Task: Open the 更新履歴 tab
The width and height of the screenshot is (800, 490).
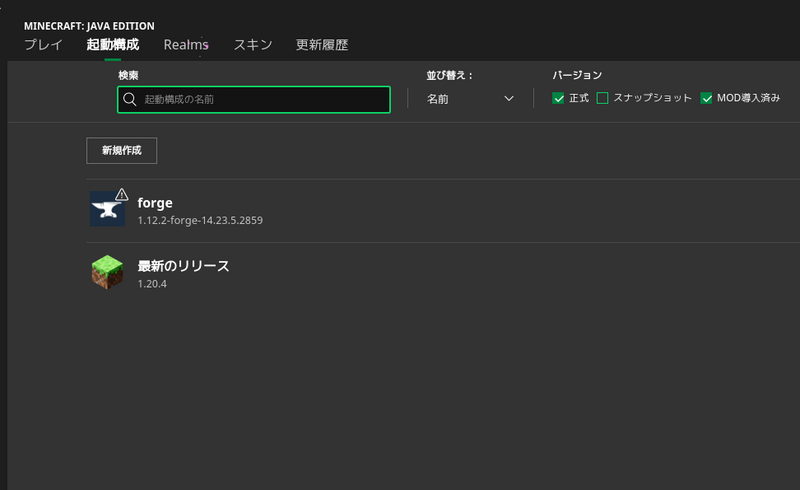Action: click(322, 45)
